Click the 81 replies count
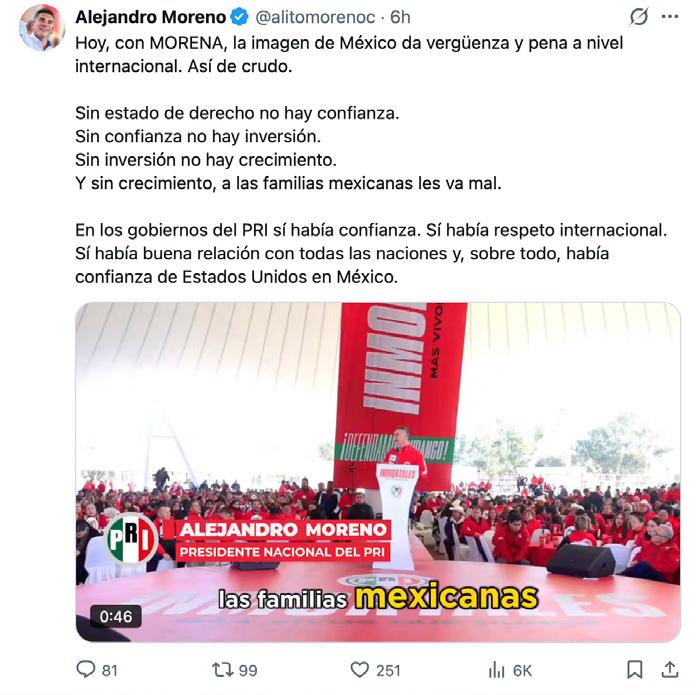This screenshot has width=700, height=695. coord(110,670)
